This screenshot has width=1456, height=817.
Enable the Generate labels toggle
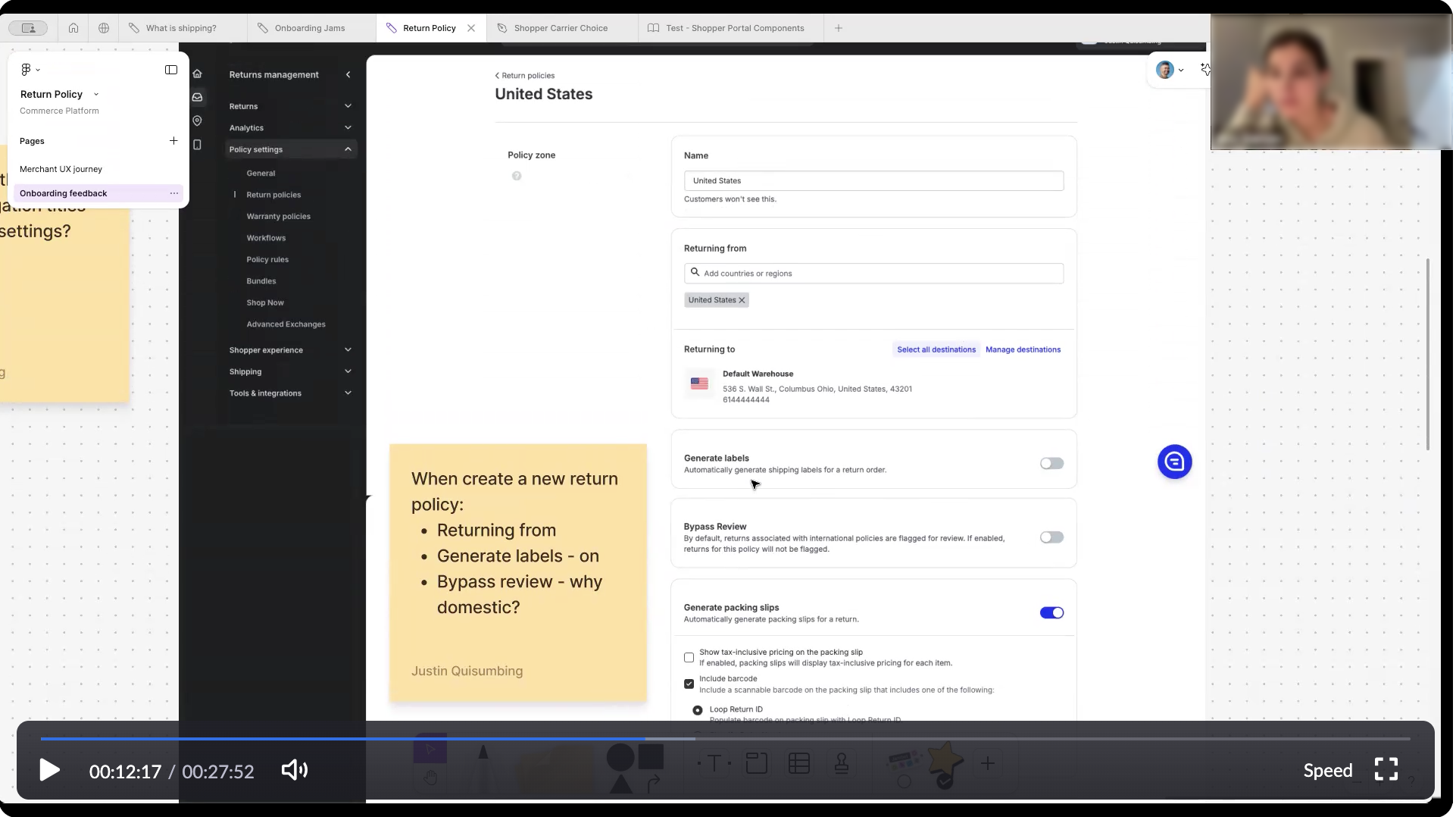1051,463
